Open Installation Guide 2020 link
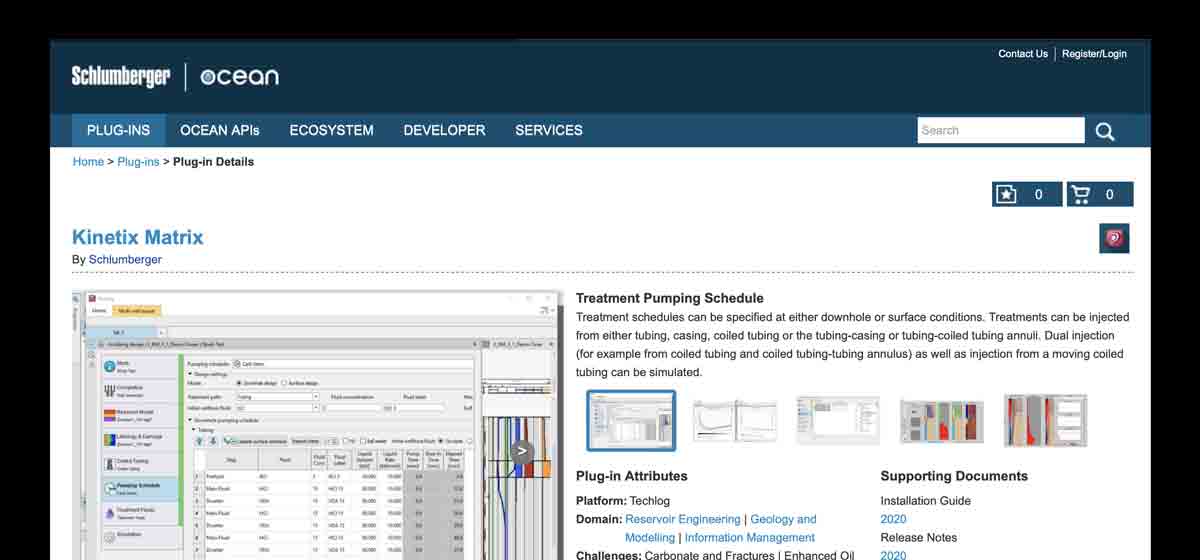1200x560 pixels. pyautogui.click(x=893, y=520)
